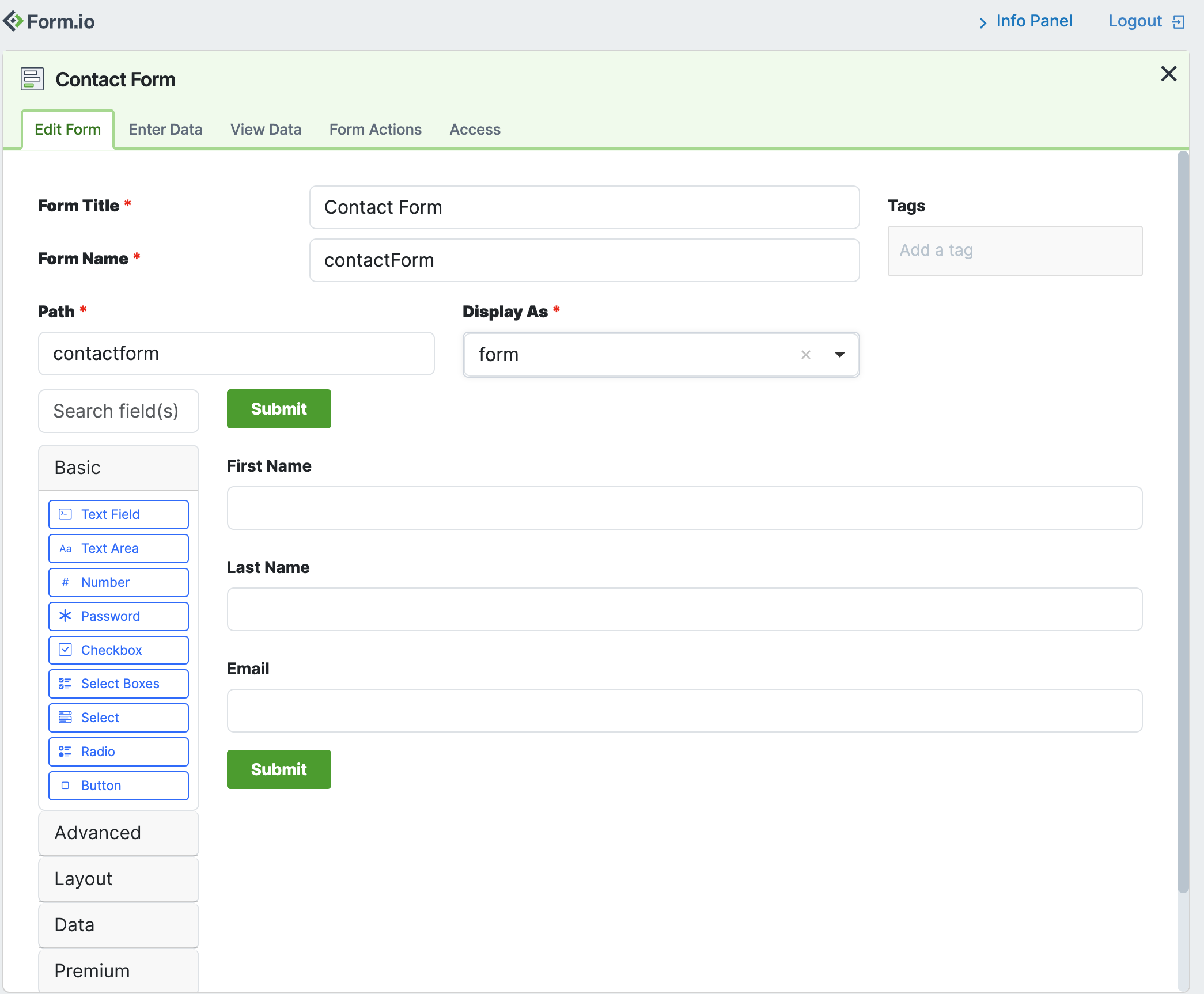Expand the Advanced components section
This screenshot has height=994, width=1204.
[x=118, y=833]
